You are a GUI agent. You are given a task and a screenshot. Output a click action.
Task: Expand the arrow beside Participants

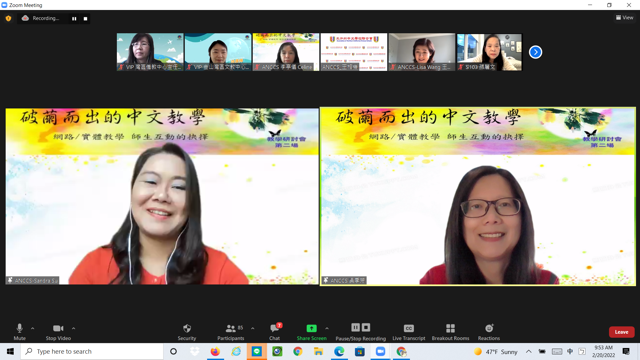coord(253,328)
